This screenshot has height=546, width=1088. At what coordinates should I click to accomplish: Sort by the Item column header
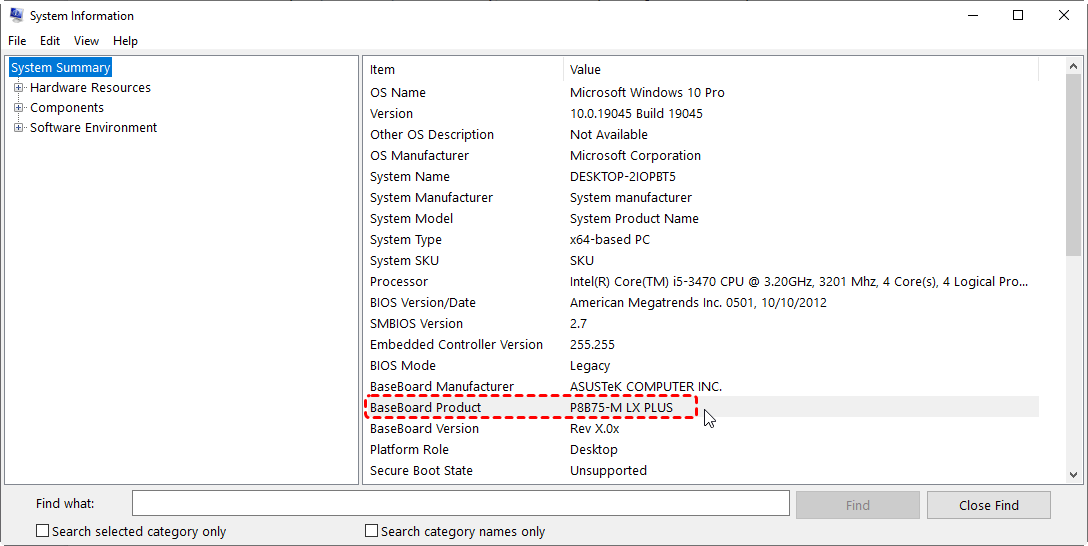(460, 69)
